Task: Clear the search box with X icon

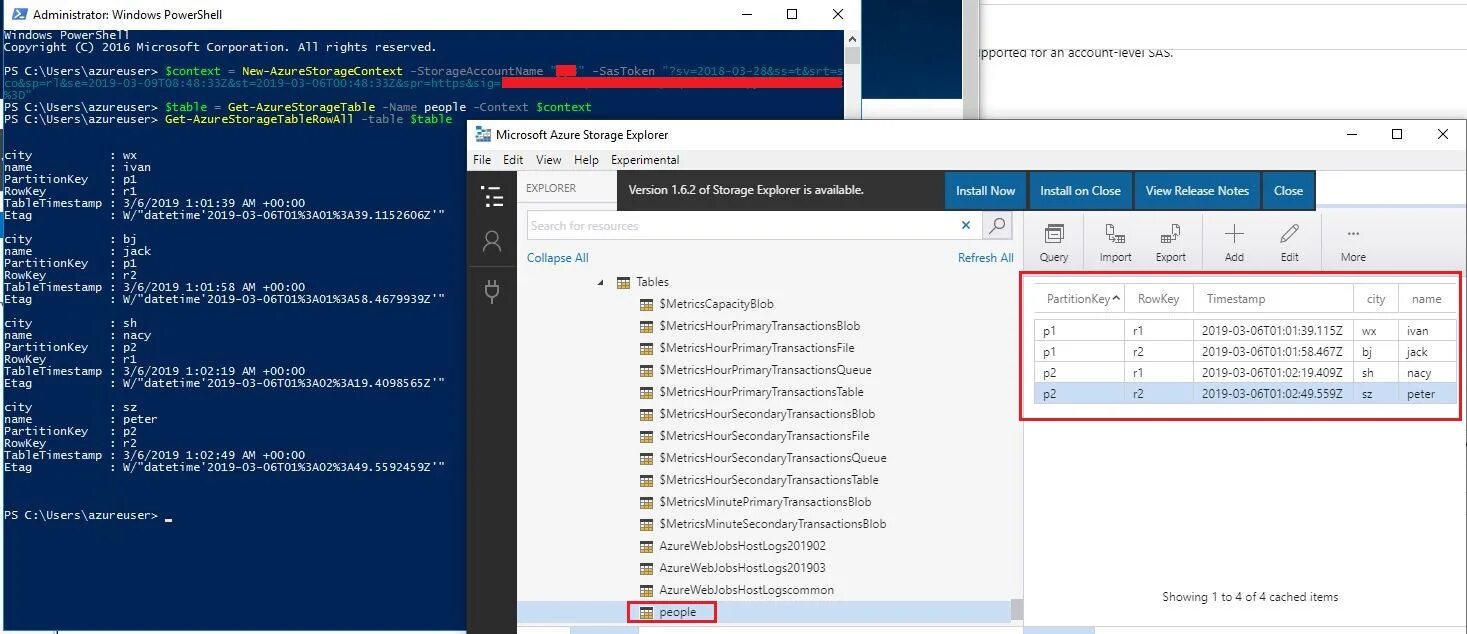Action: (966, 226)
